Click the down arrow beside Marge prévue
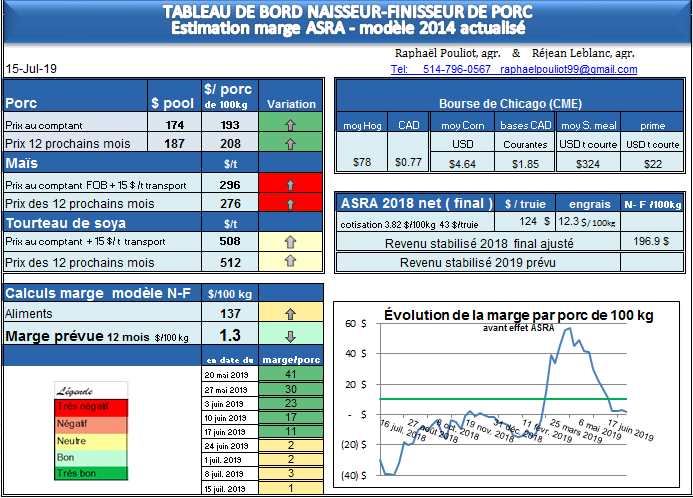693x498 pixels. tap(290, 336)
